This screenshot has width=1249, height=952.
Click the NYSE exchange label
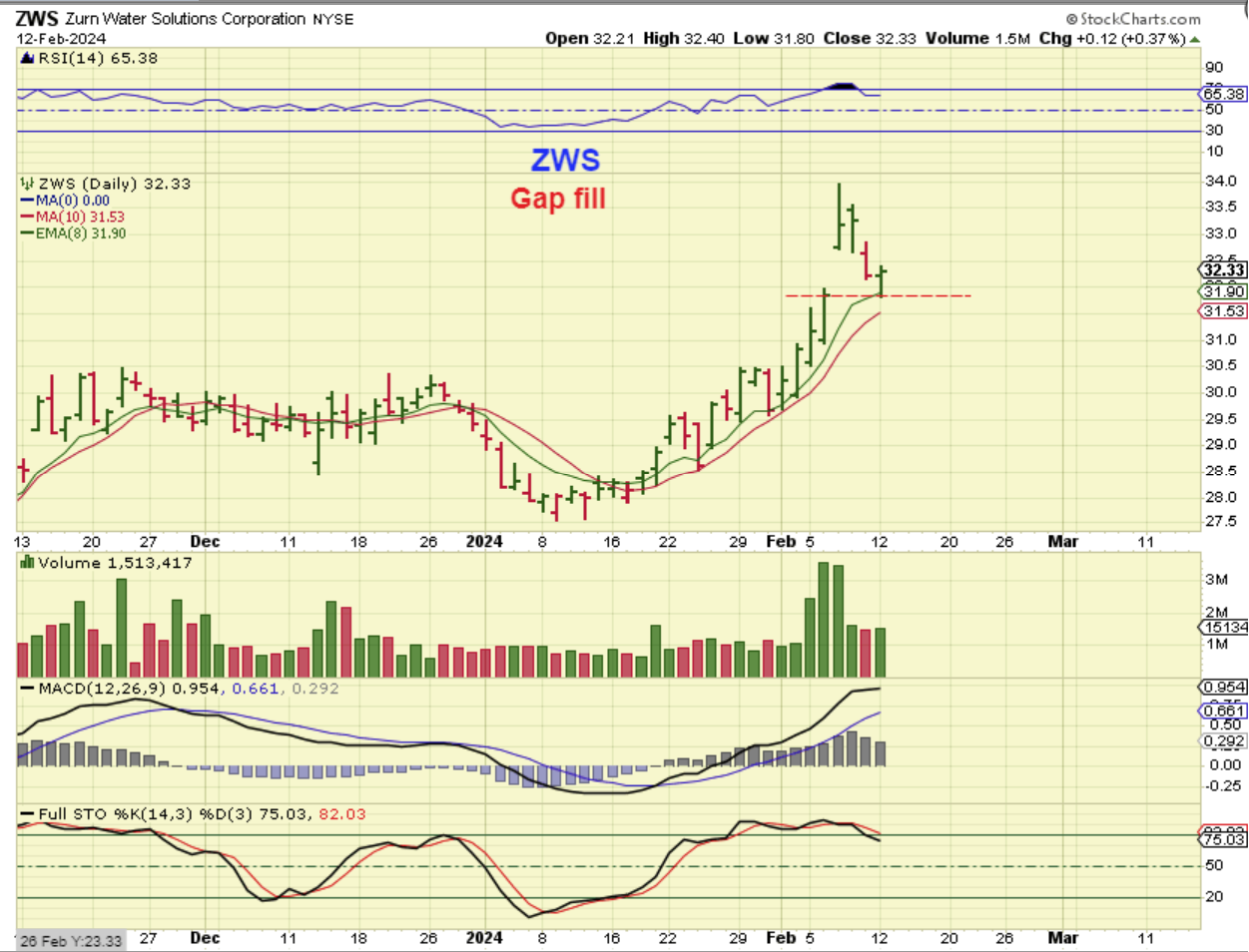pos(332,19)
